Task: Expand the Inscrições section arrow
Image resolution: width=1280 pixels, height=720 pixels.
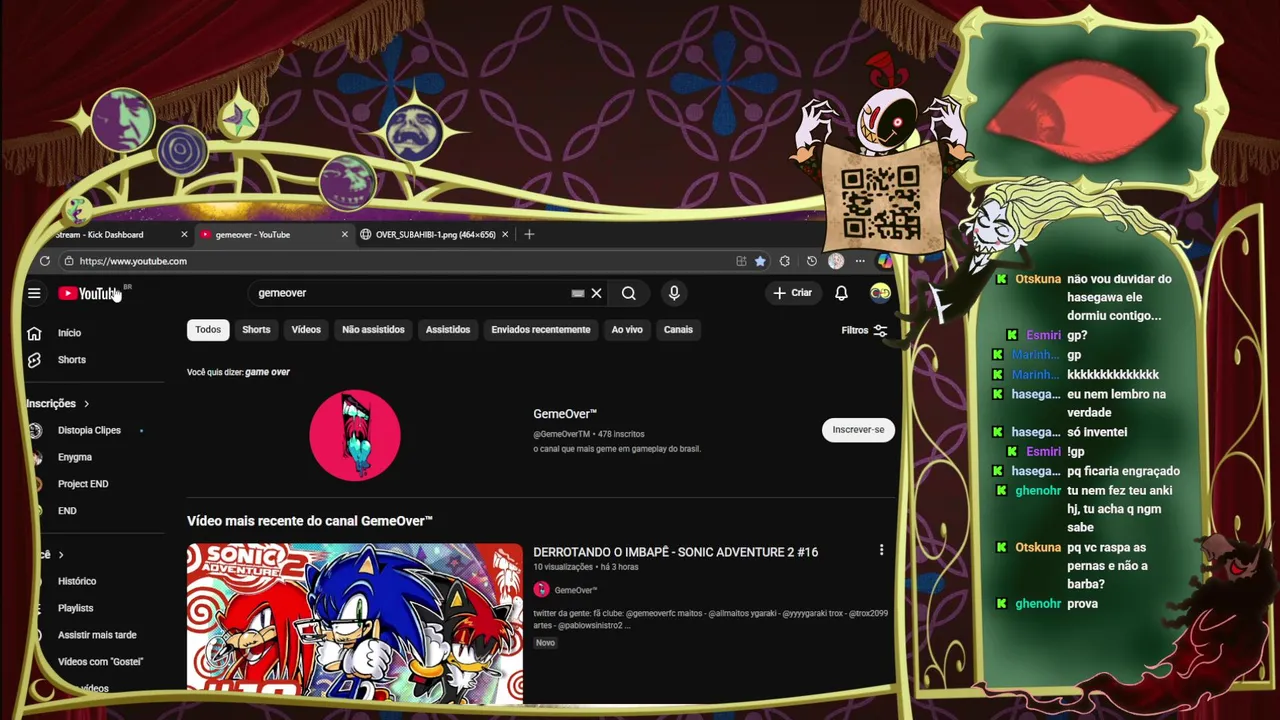Action: 86,404
